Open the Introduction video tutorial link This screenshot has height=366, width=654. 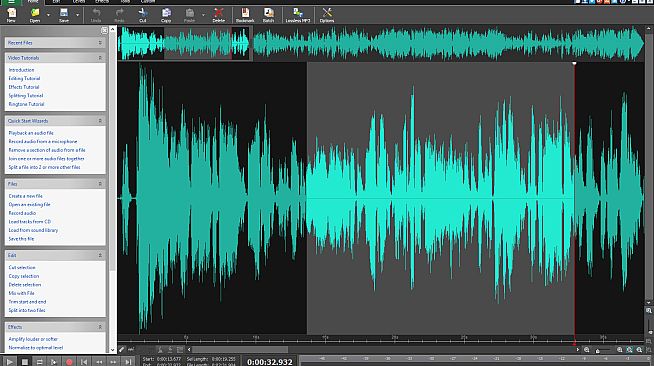[x=21, y=70]
